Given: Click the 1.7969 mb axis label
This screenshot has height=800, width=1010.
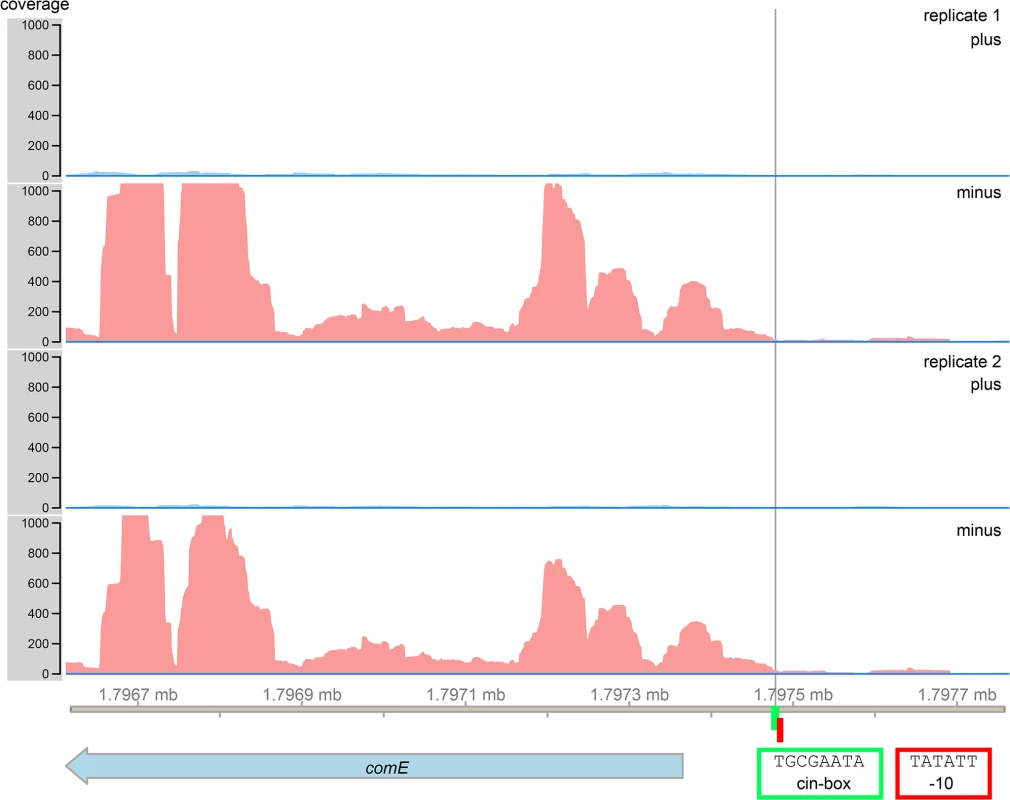Looking at the screenshot, I should coord(301,695).
